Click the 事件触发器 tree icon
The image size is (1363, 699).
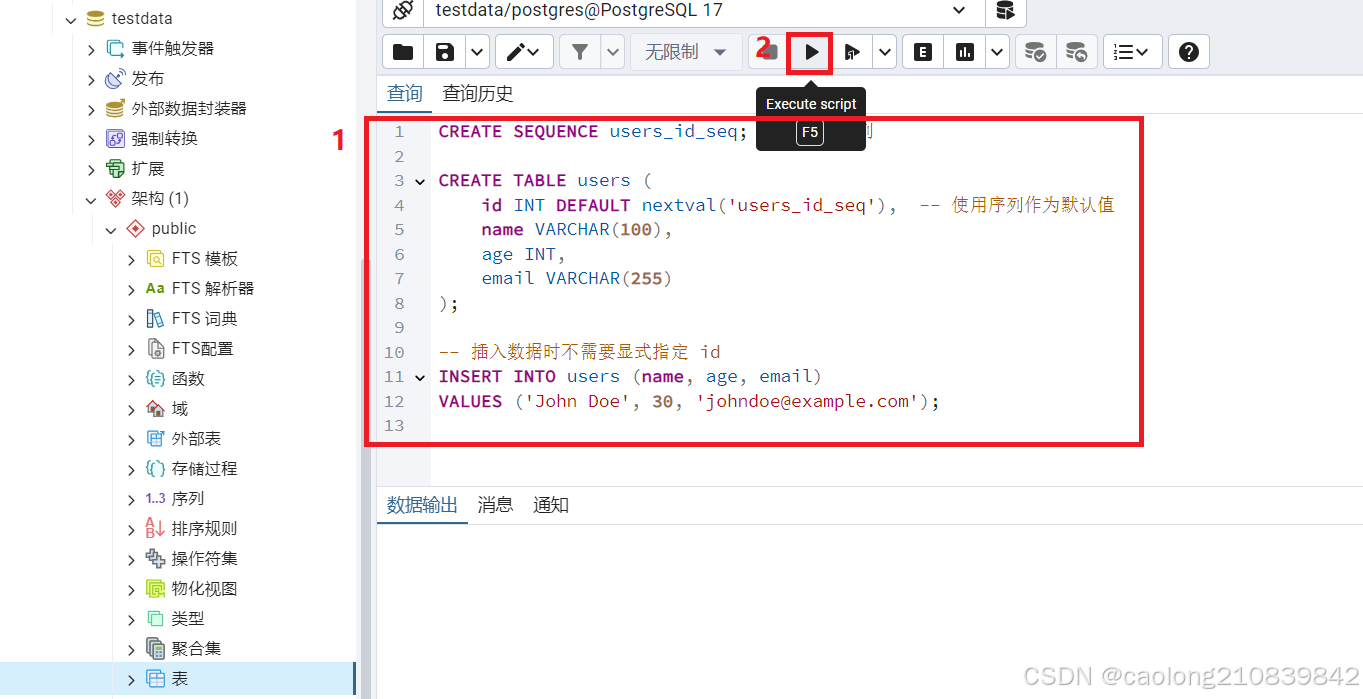(x=115, y=49)
